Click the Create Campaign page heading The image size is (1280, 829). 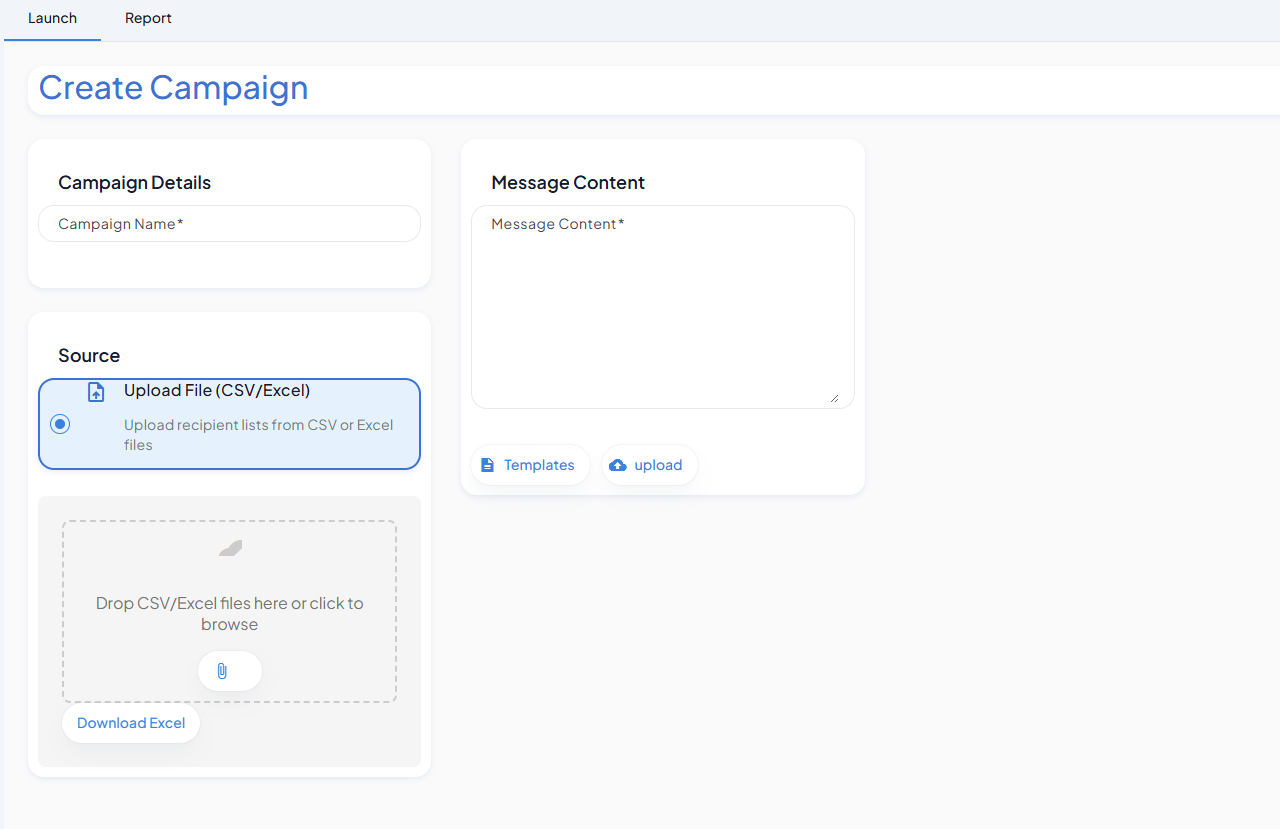[173, 88]
